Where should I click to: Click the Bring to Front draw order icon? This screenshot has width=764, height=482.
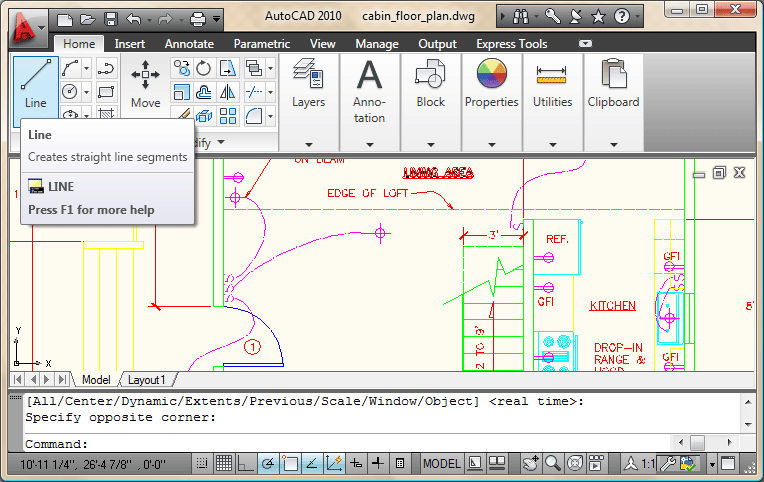coord(254,68)
